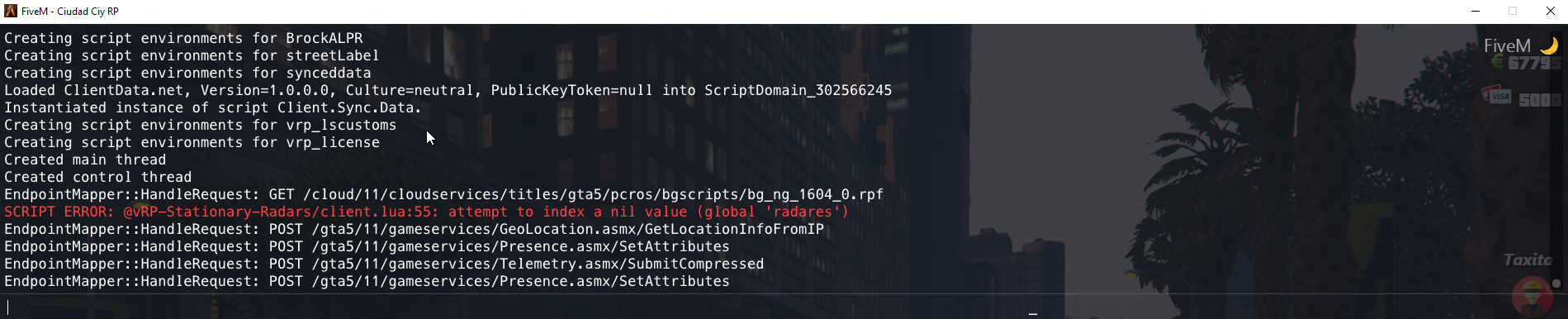The width and height of the screenshot is (1568, 319).
Task: Click the taxi driver avatar icon
Action: point(1532,297)
